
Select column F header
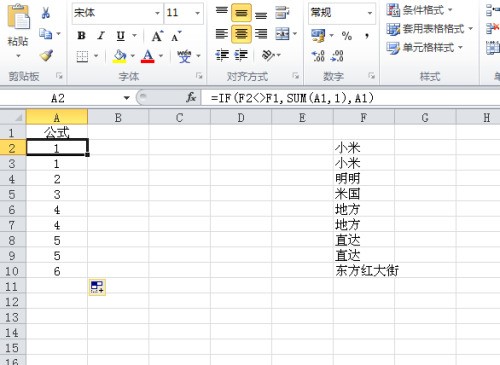[x=364, y=117]
